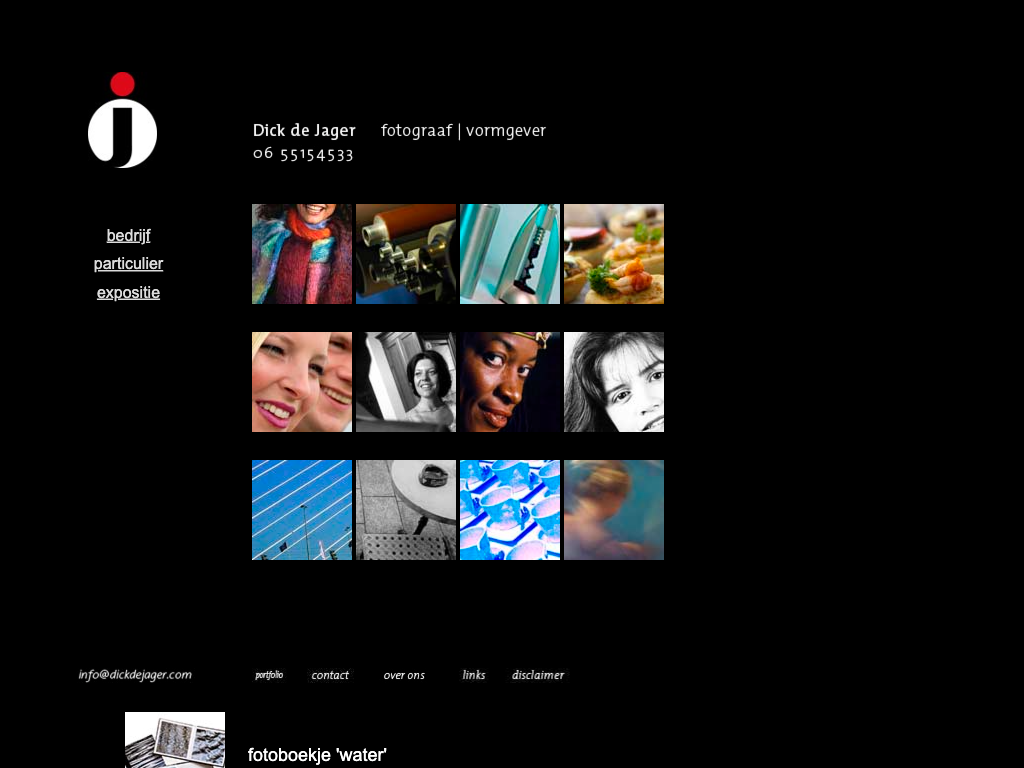
Task: Open the 'contact' footer menu item
Action: [x=330, y=675]
